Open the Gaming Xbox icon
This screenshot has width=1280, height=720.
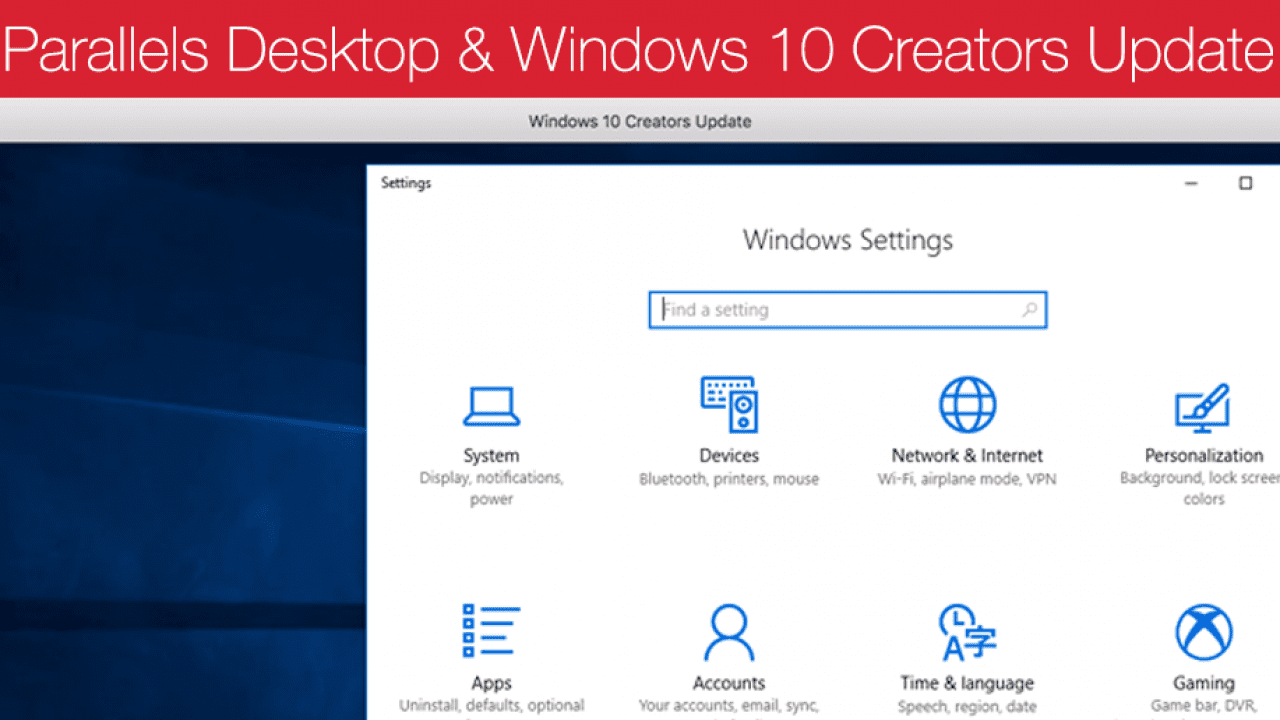1203,633
